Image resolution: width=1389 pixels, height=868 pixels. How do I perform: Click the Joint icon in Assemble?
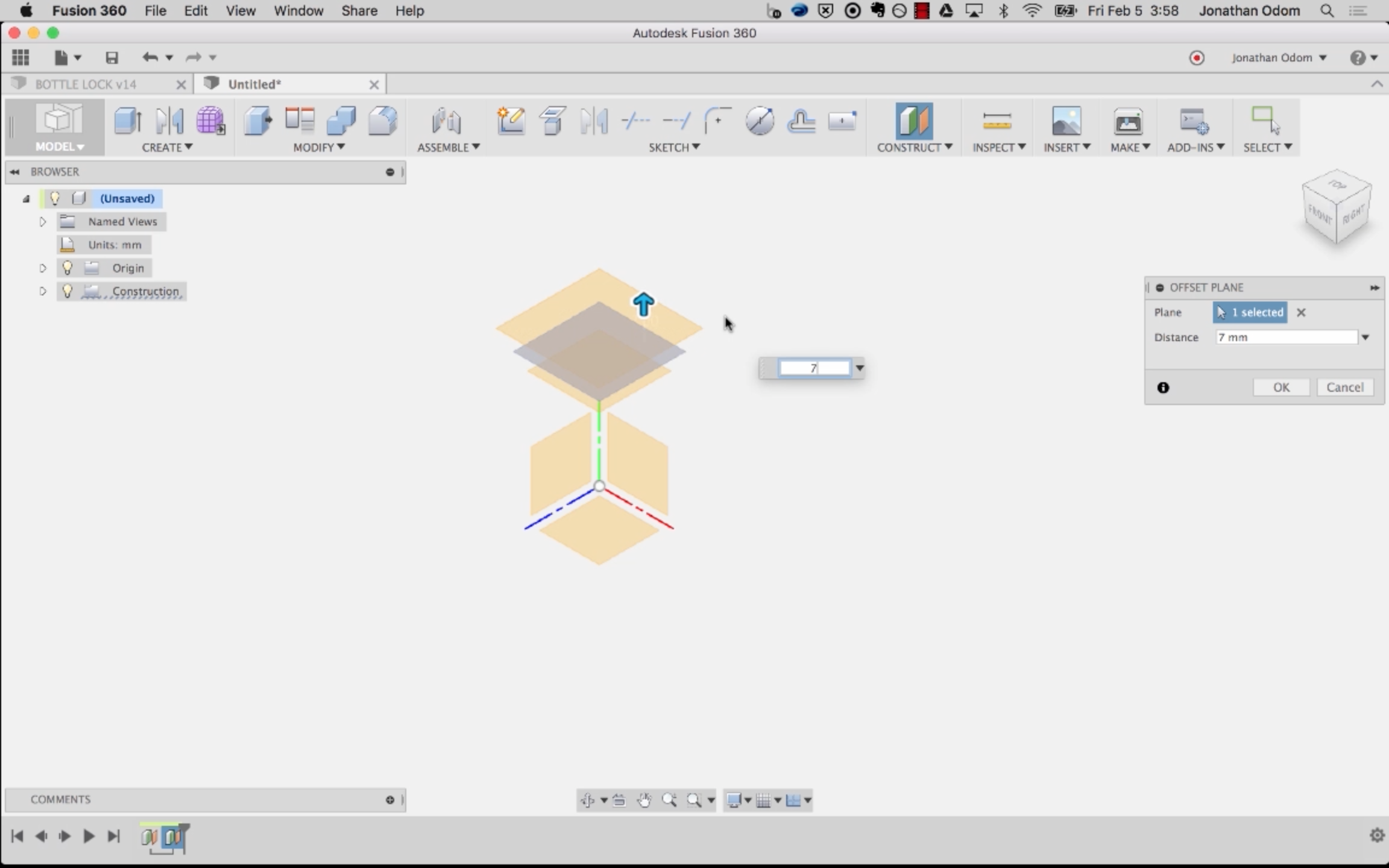click(446, 121)
